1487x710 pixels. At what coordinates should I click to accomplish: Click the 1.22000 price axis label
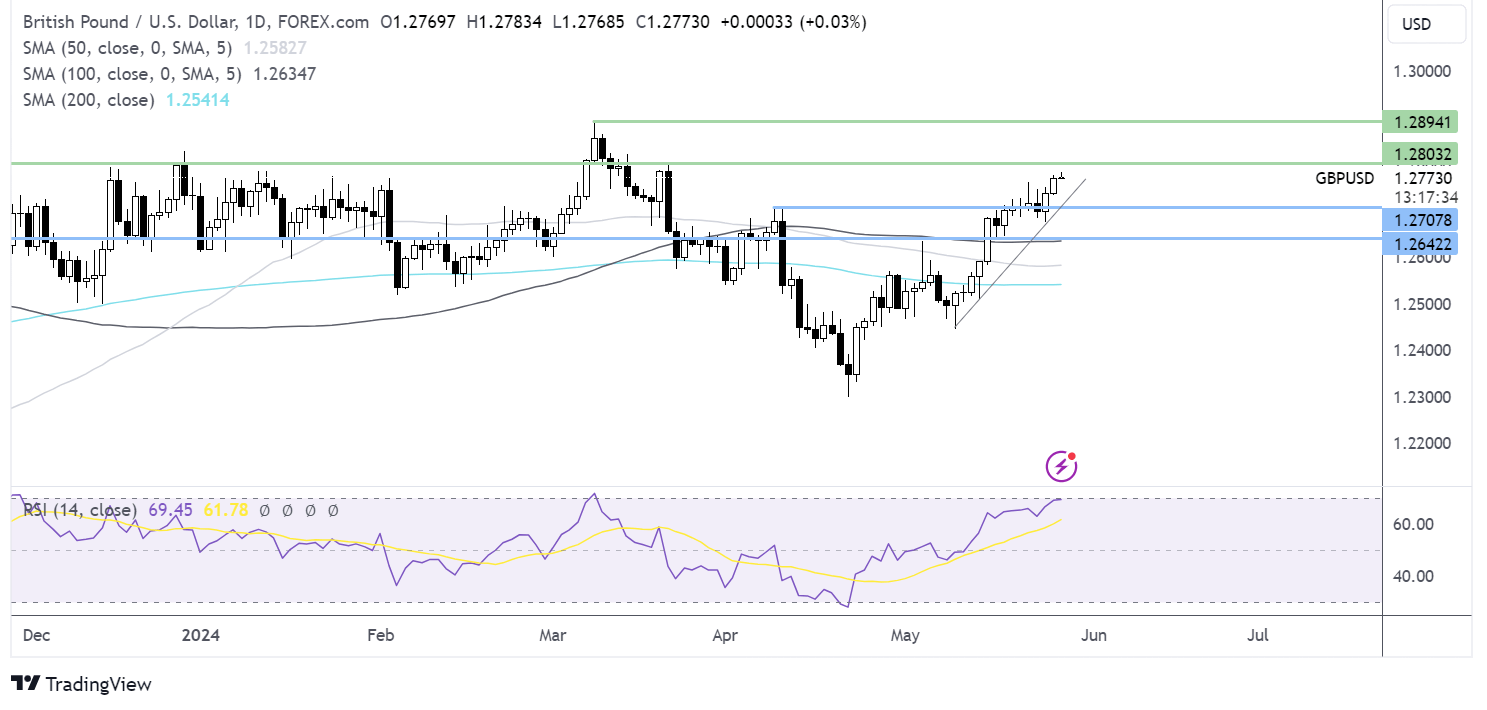tap(1421, 443)
